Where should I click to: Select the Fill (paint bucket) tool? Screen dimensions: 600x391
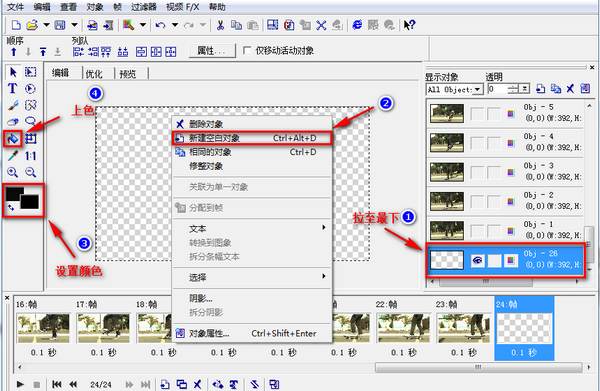coord(12,138)
